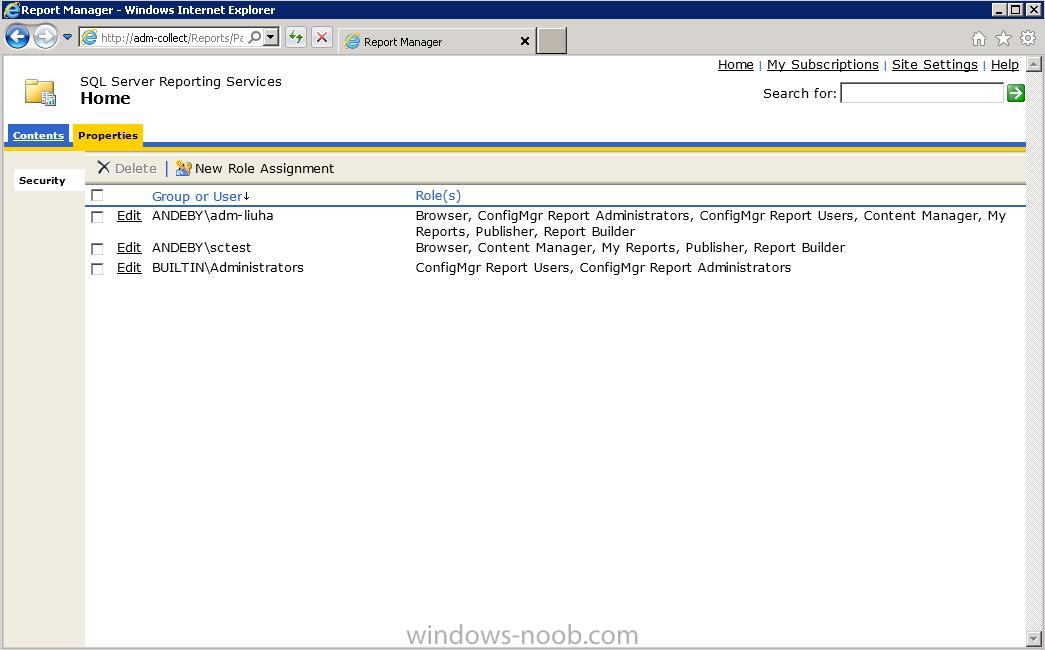The height and width of the screenshot is (650, 1045).
Task: Click the Home folder icon in the header
Action: pyautogui.click(x=40, y=92)
